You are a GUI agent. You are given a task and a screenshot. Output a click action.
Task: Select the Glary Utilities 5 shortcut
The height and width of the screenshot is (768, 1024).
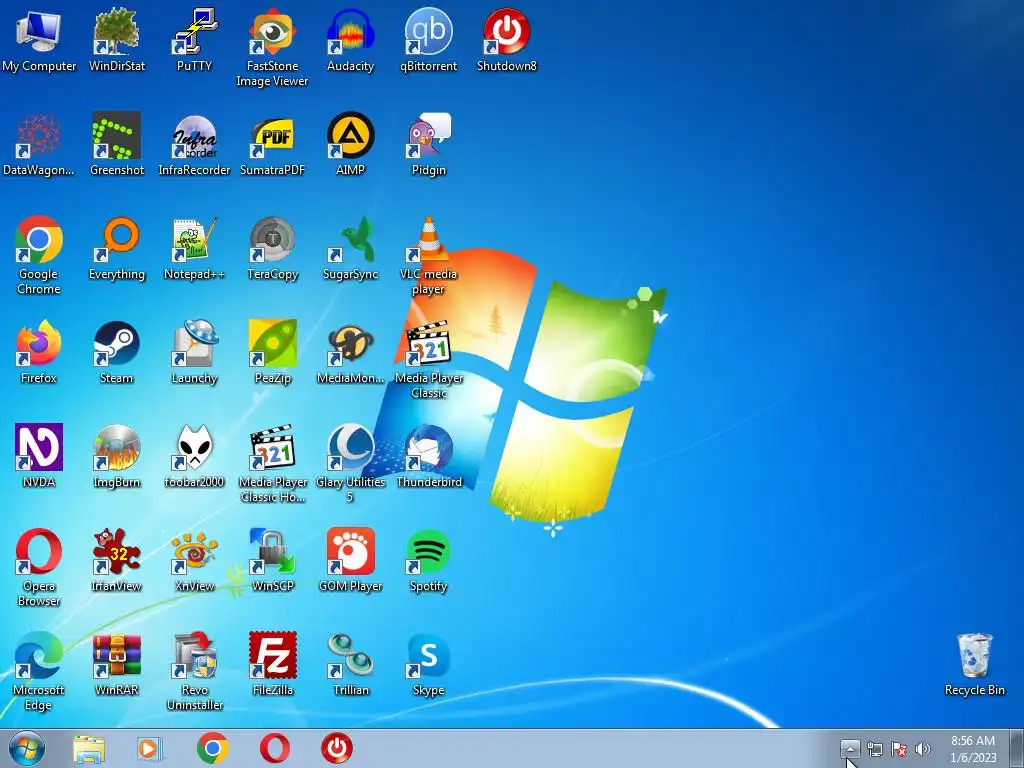pyautogui.click(x=350, y=463)
